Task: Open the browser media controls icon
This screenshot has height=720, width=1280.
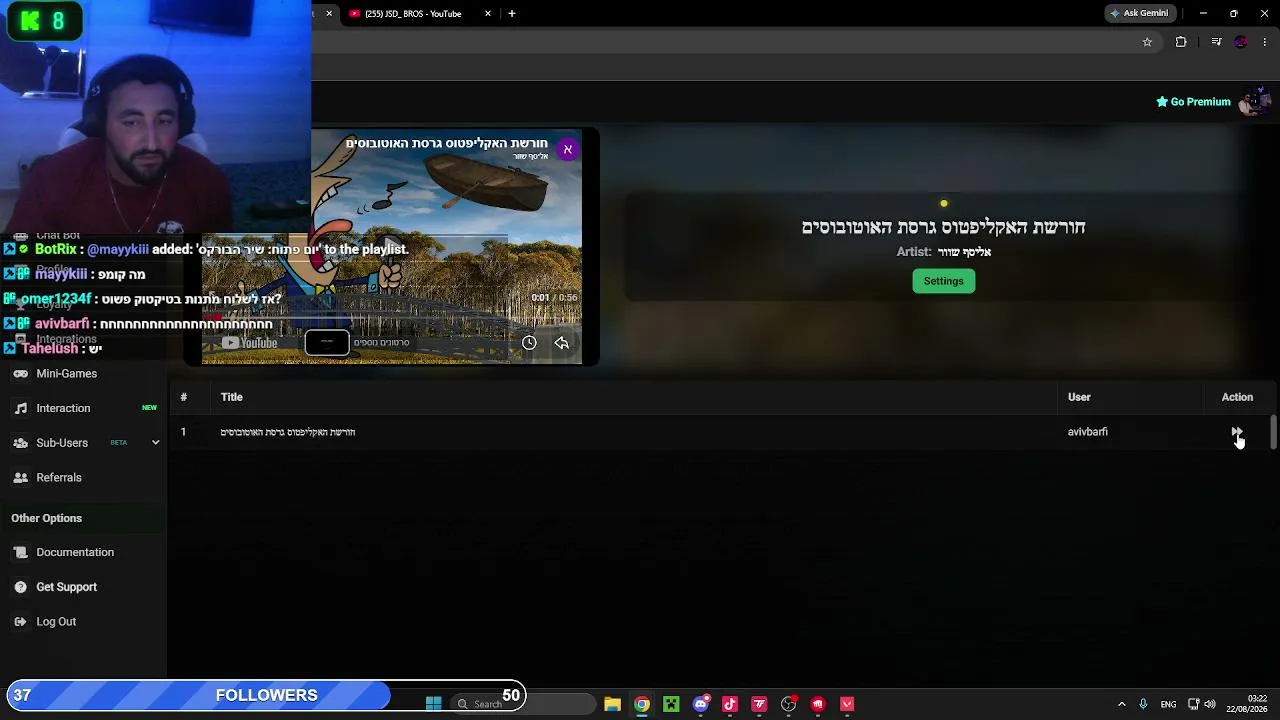Action: coord(1216,42)
